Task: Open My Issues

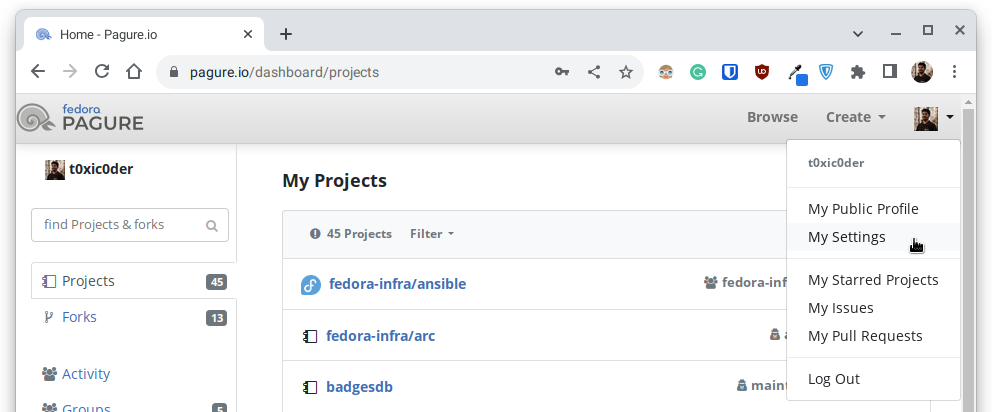Action: click(x=873, y=308)
